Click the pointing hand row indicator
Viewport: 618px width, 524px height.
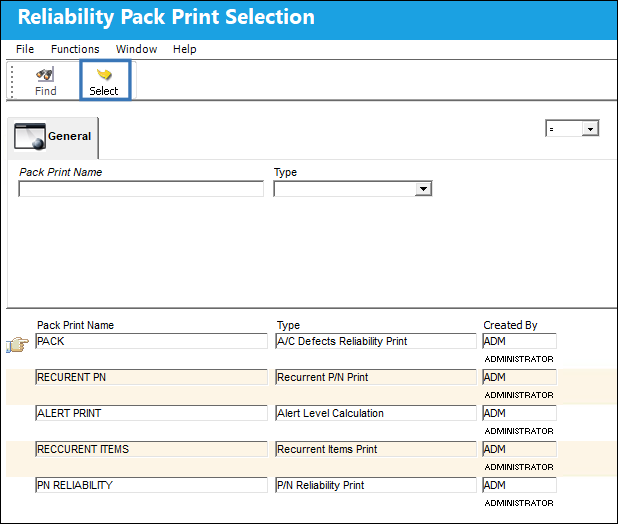coord(17,345)
